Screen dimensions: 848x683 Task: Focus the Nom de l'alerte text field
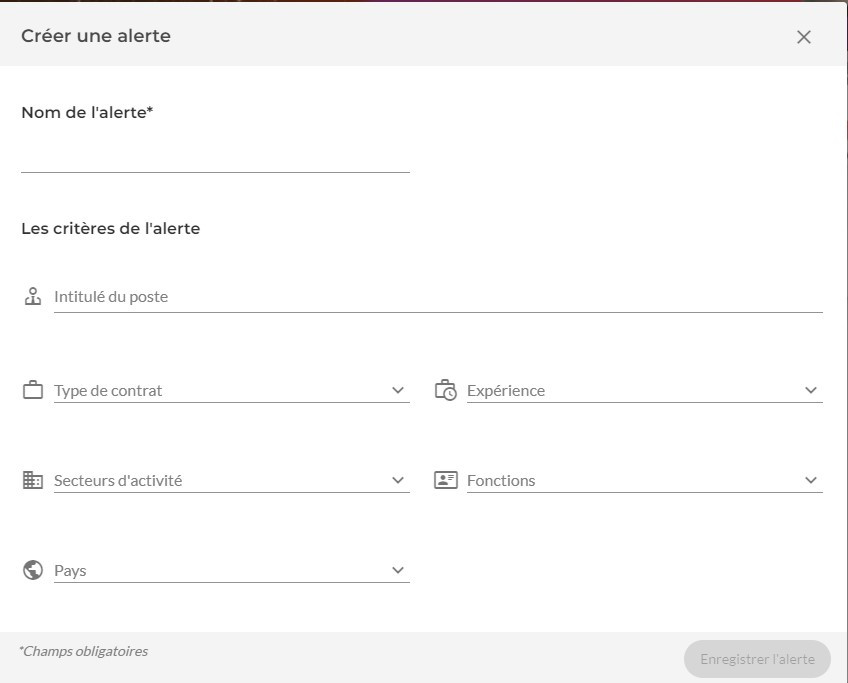[x=215, y=157]
